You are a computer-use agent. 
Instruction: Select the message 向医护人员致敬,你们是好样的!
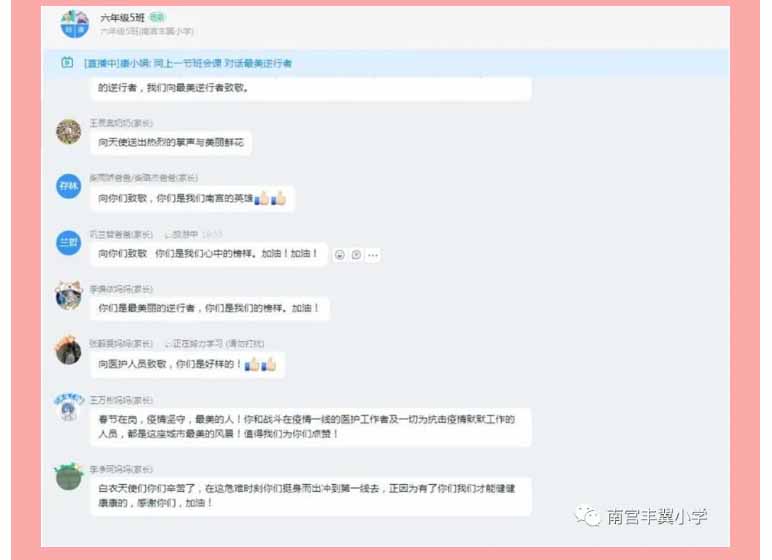coord(188,364)
